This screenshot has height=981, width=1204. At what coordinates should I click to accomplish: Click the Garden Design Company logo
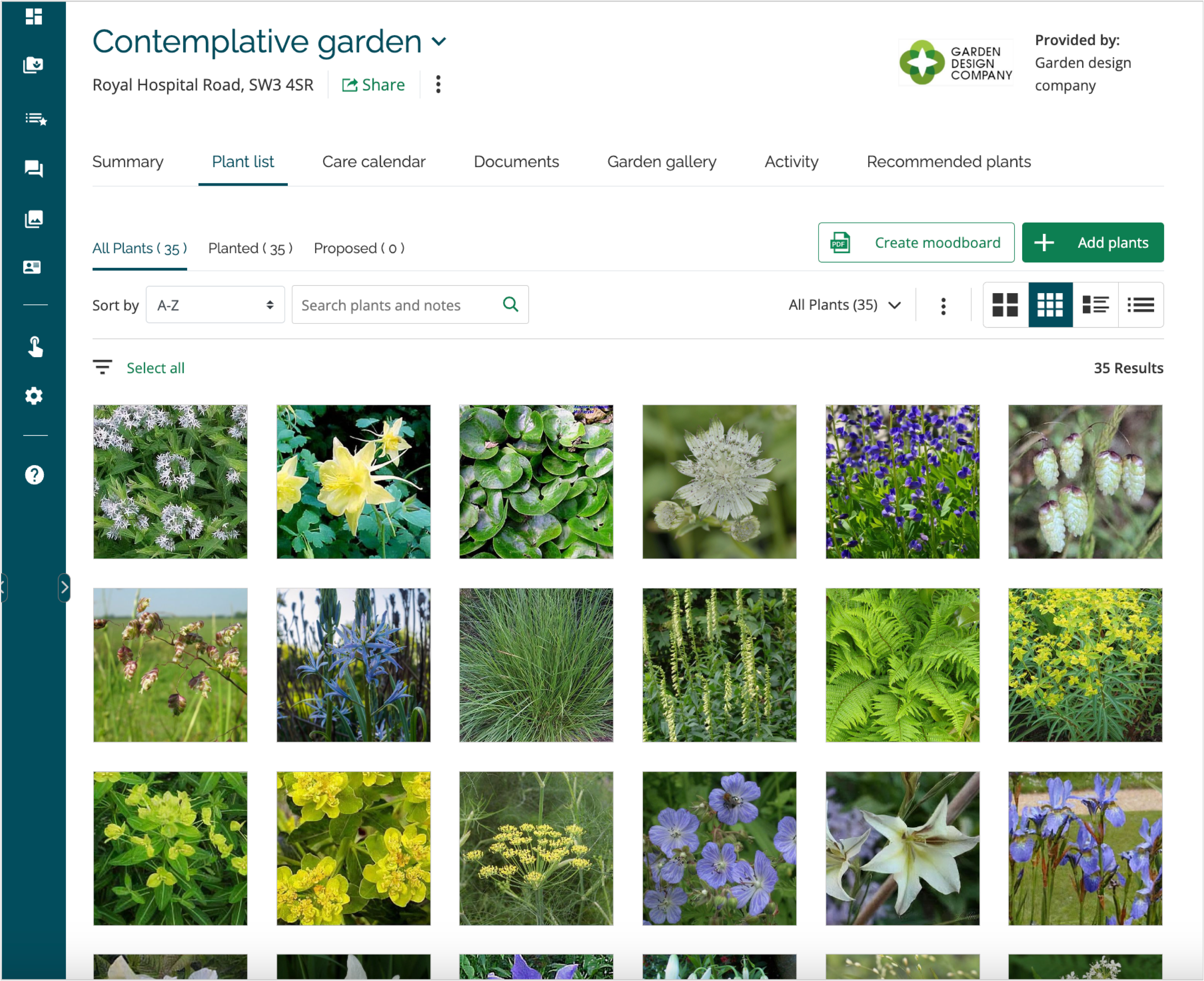point(956,62)
